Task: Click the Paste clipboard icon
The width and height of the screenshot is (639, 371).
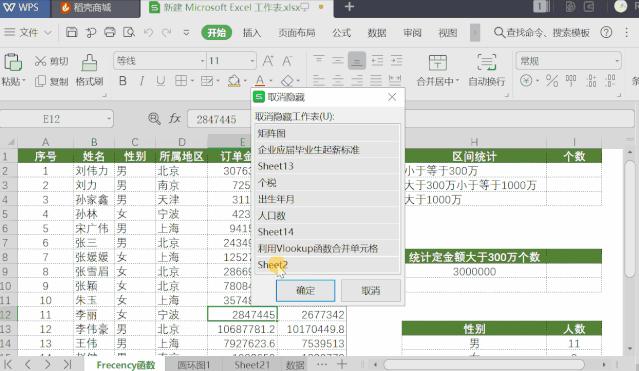Action: (x=13, y=62)
